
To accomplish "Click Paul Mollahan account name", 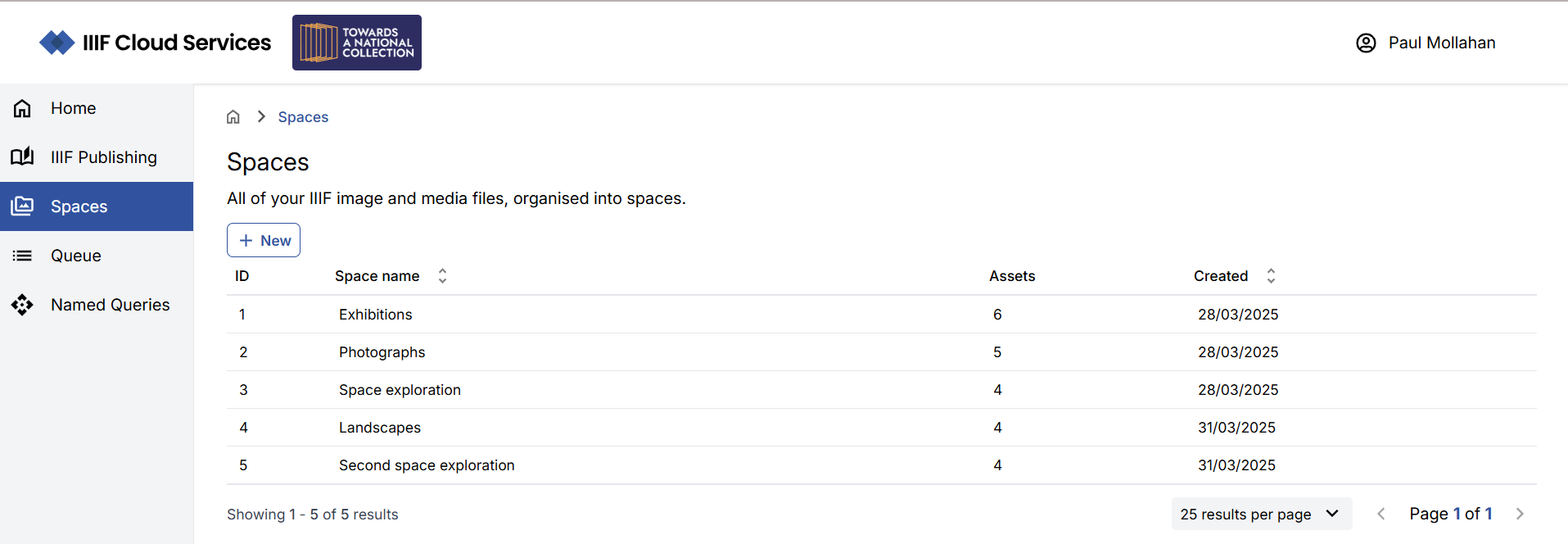I will pos(1442,43).
